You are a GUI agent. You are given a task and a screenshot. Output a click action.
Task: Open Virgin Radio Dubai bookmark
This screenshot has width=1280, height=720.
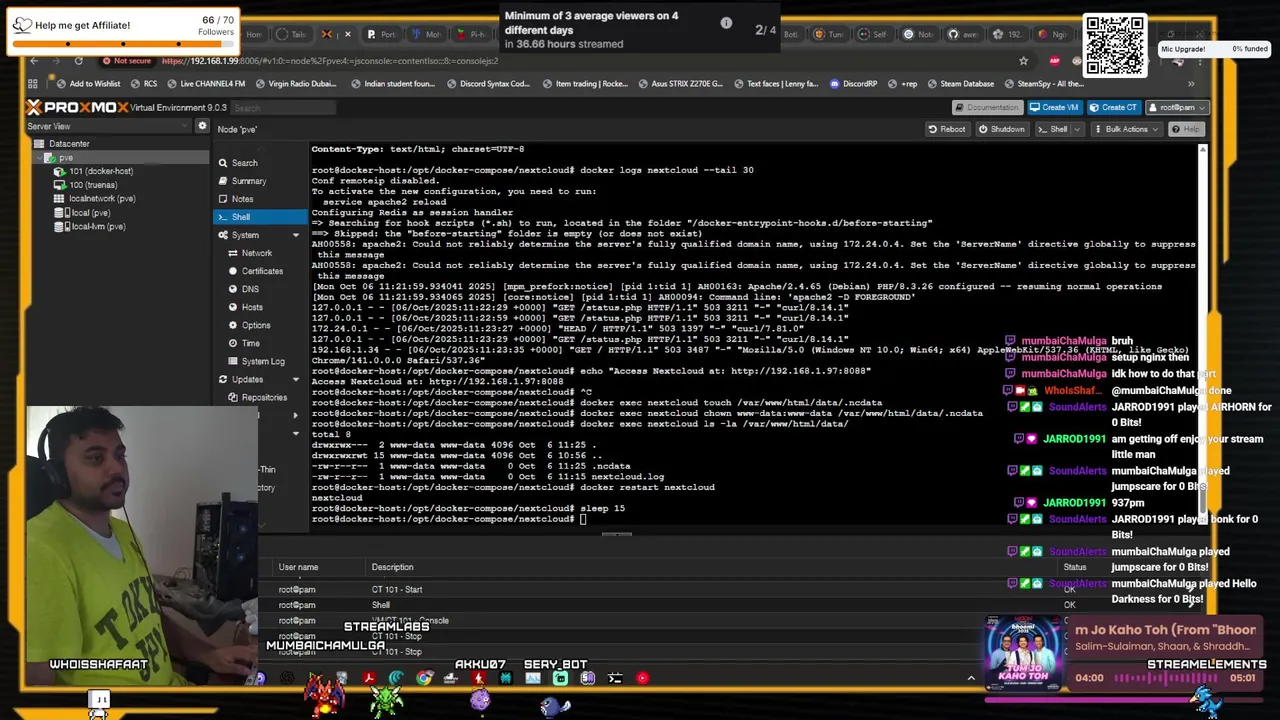click(296, 84)
